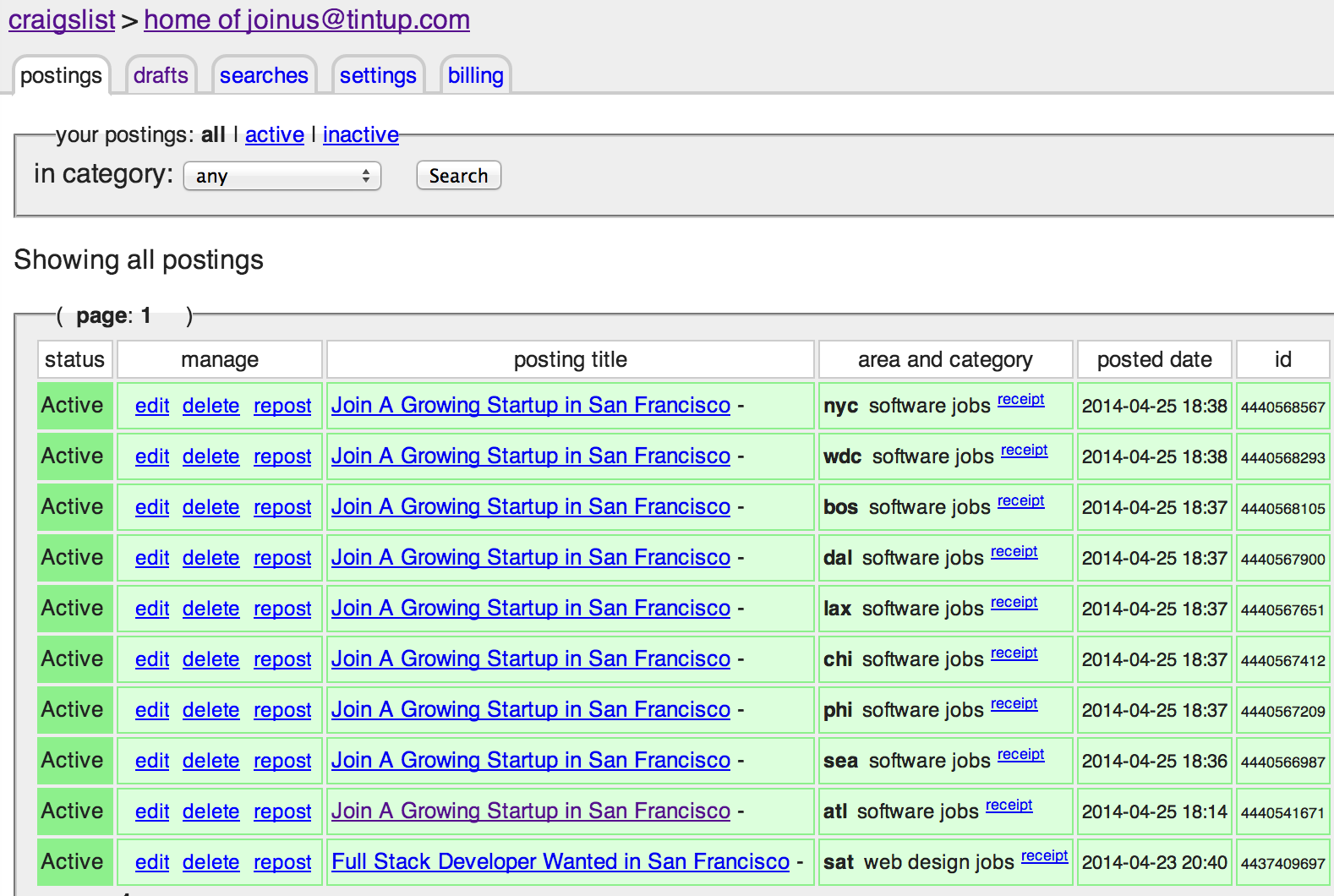This screenshot has width=1334, height=896.
Task: Delete the wdc software jobs posting
Action: (x=211, y=456)
